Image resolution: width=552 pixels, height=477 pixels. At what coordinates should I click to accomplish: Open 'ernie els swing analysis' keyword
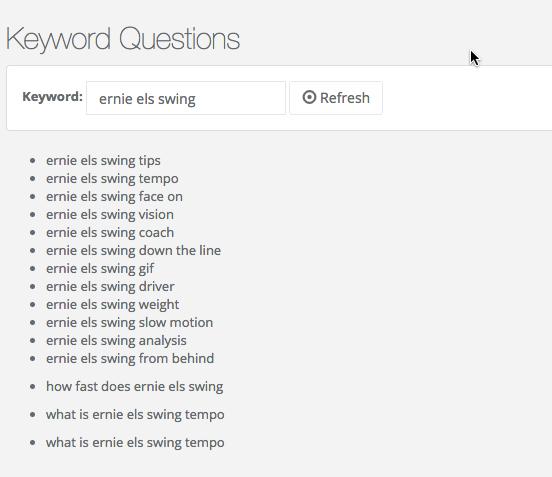(x=116, y=340)
